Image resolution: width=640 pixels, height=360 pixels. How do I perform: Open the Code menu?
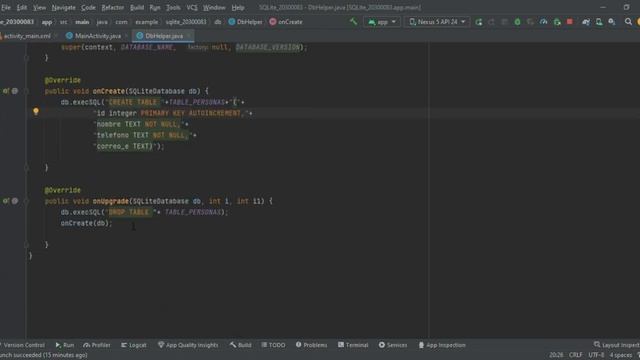coord(88,7)
